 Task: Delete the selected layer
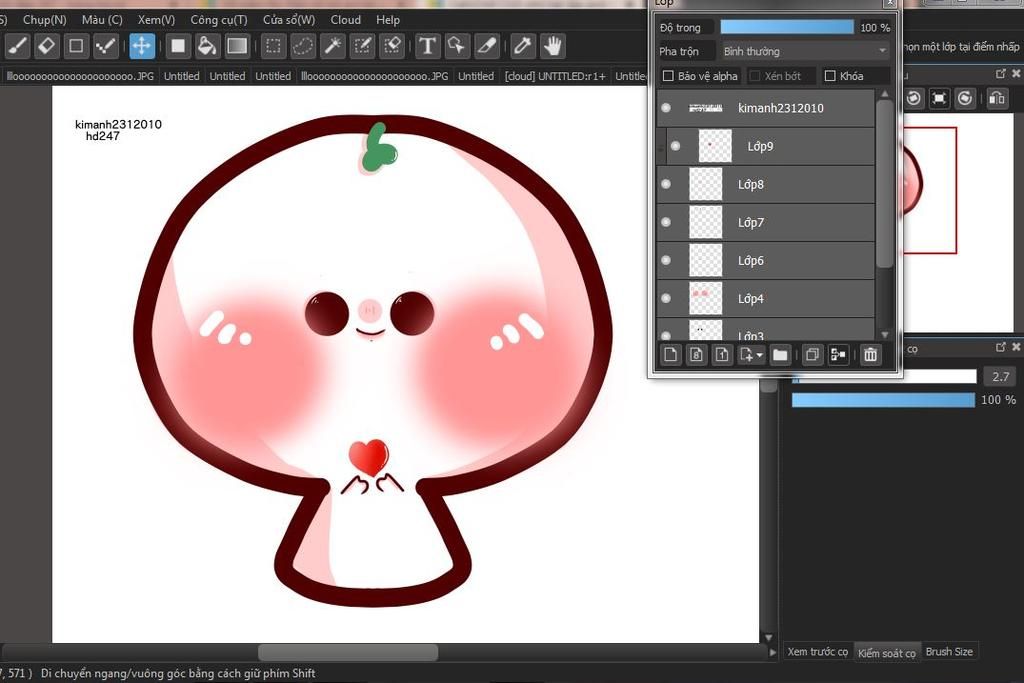871,355
